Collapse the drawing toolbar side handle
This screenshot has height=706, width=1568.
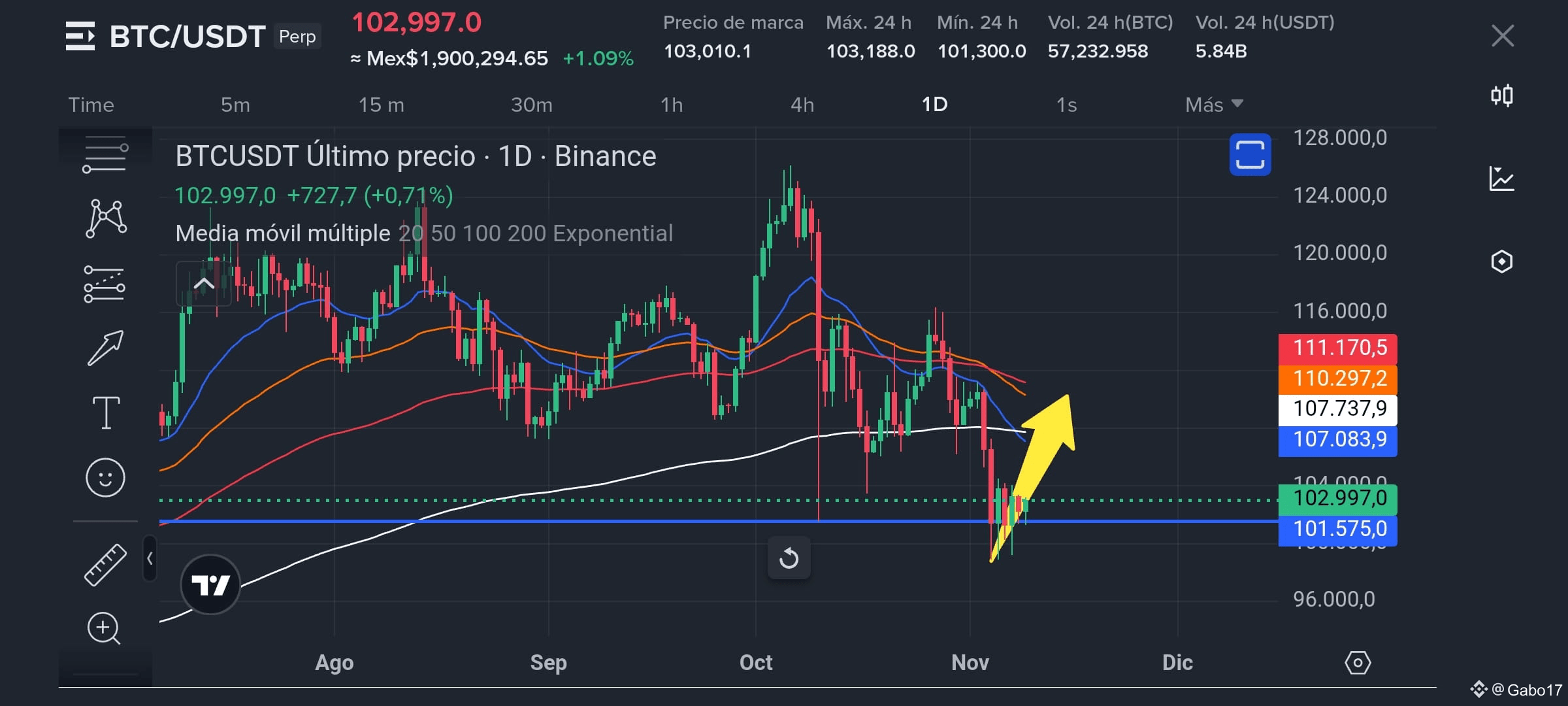click(x=150, y=558)
